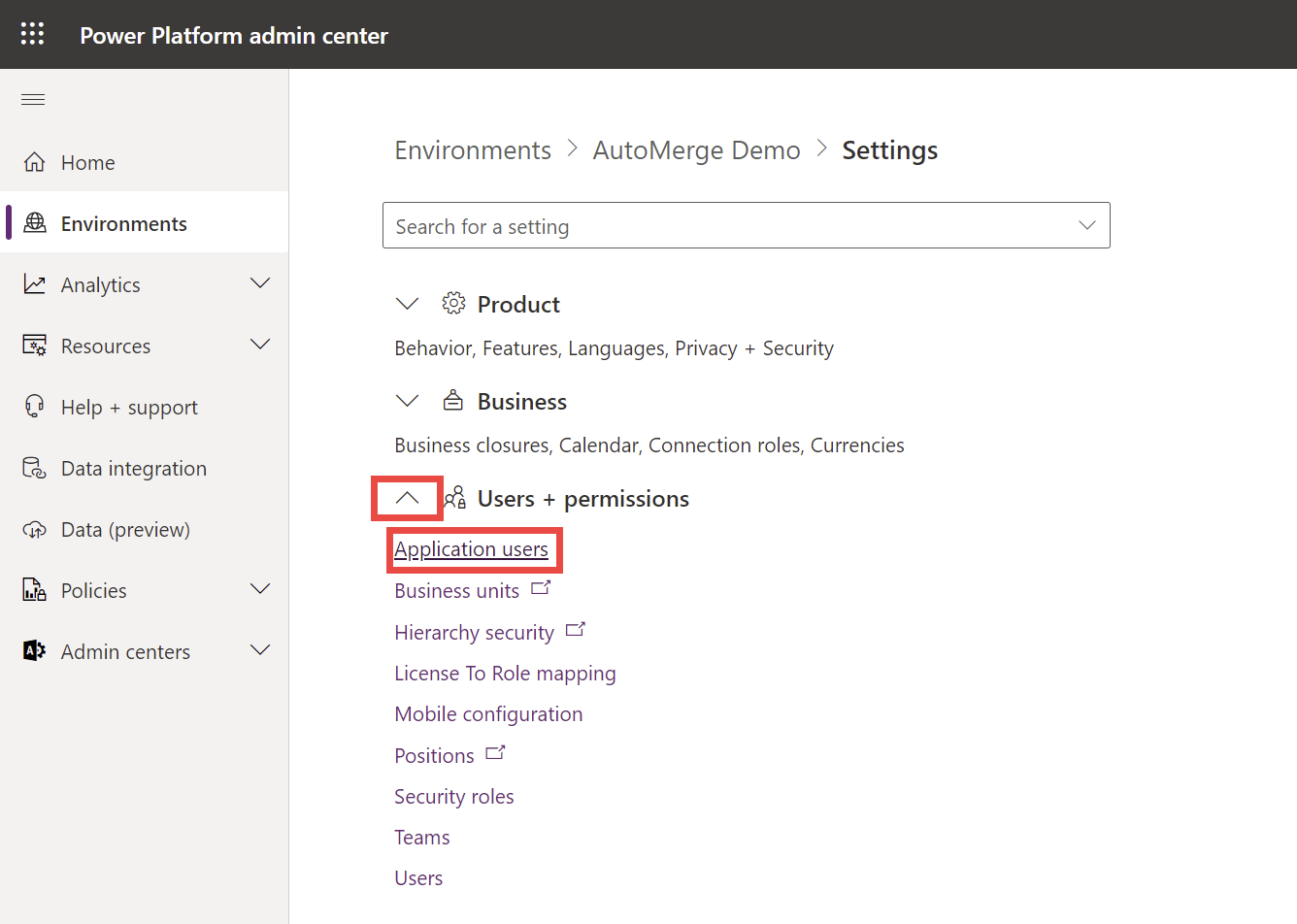Viewport: 1297px width, 924px height.
Task: Open the app launcher waffle icon
Action: (33, 34)
